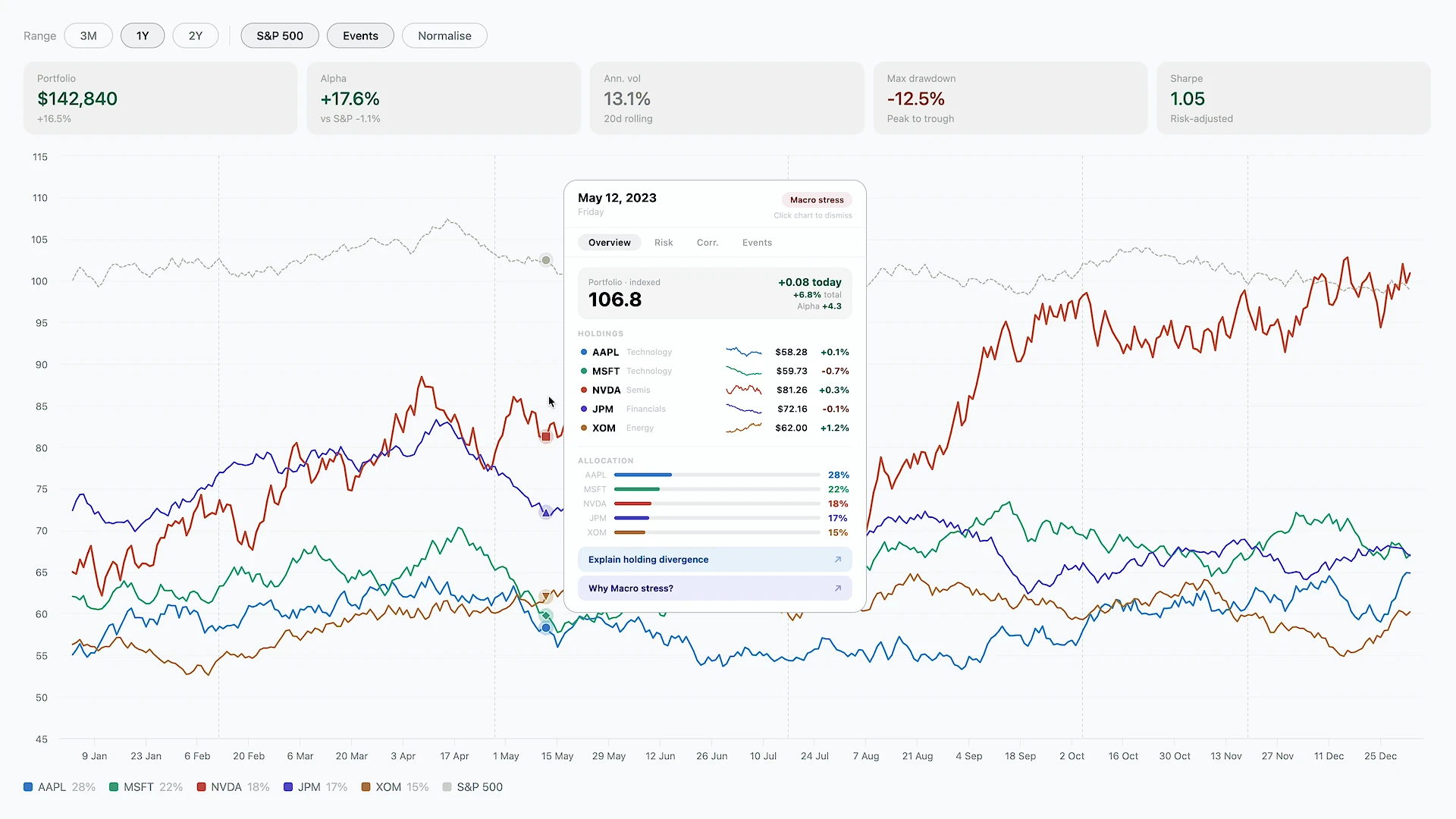
Task: Select the 2Y range
Action: (196, 36)
